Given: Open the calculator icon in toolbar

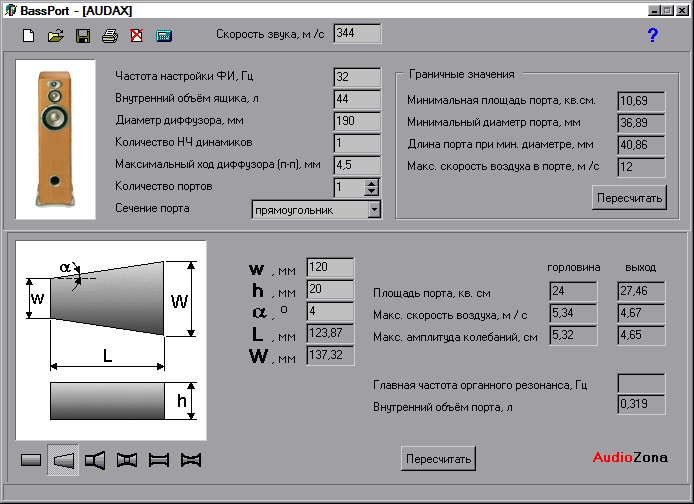Looking at the screenshot, I should coord(164,36).
